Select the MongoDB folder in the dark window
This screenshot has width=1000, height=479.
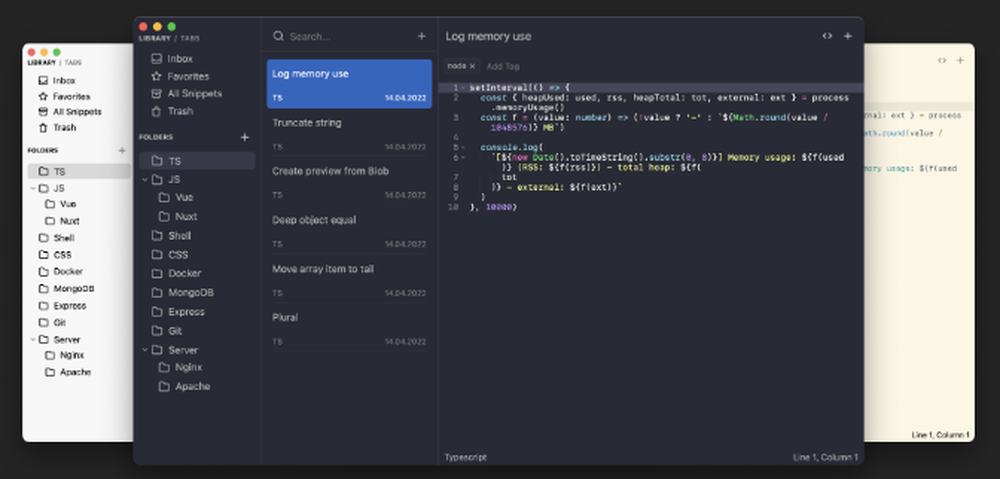pyautogui.click(x=182, y=293)
